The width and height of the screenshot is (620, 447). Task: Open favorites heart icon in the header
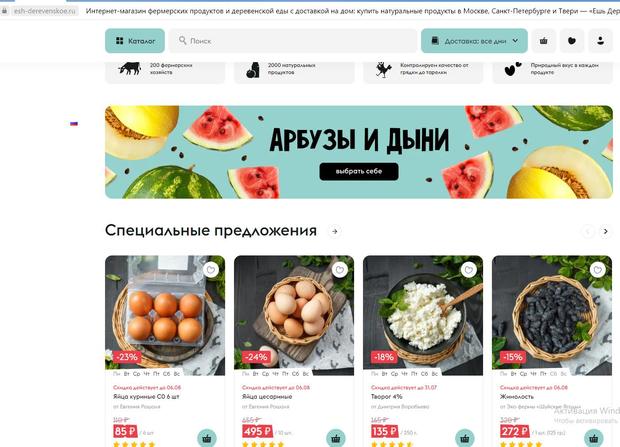[572, 41]
